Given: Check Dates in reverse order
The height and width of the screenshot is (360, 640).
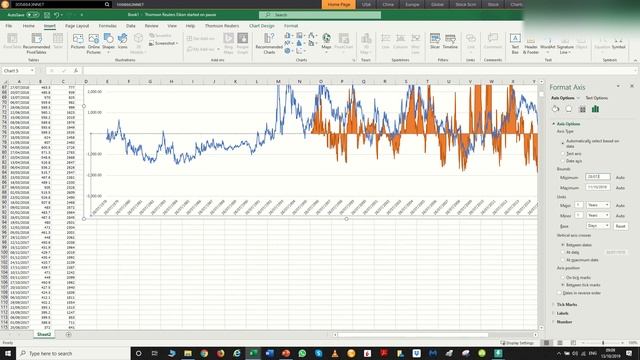Looking at the screenshot, I should click(560, 293).
